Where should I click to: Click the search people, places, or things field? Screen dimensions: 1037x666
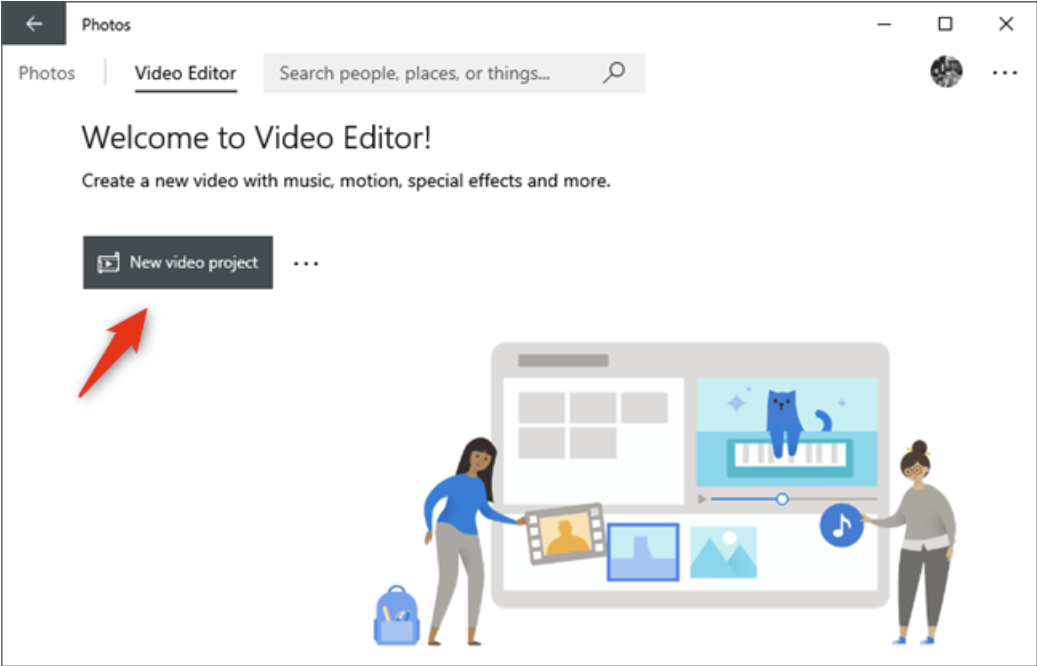(x=430, y=73)
